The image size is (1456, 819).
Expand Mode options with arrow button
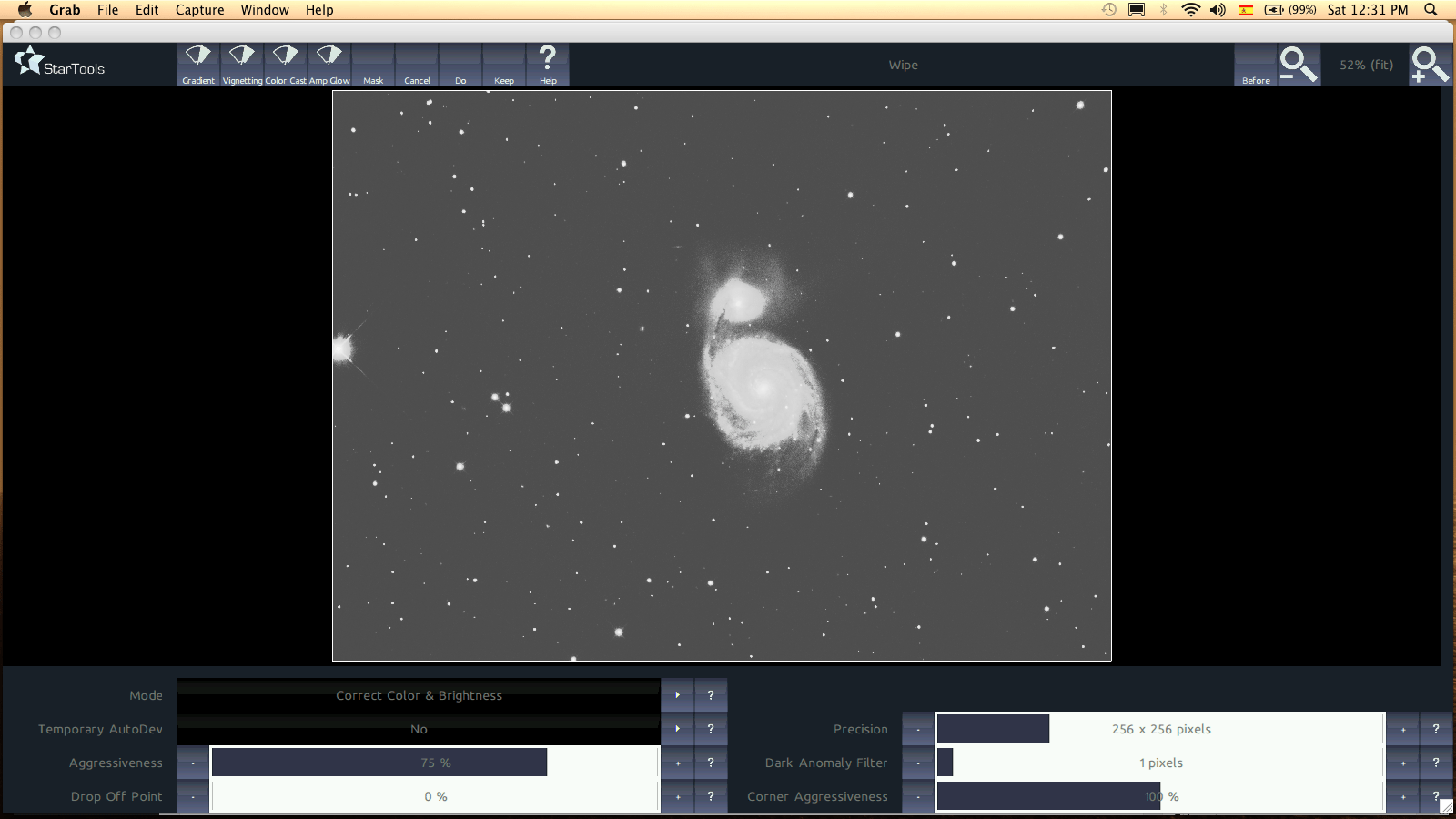click(677, 695)
